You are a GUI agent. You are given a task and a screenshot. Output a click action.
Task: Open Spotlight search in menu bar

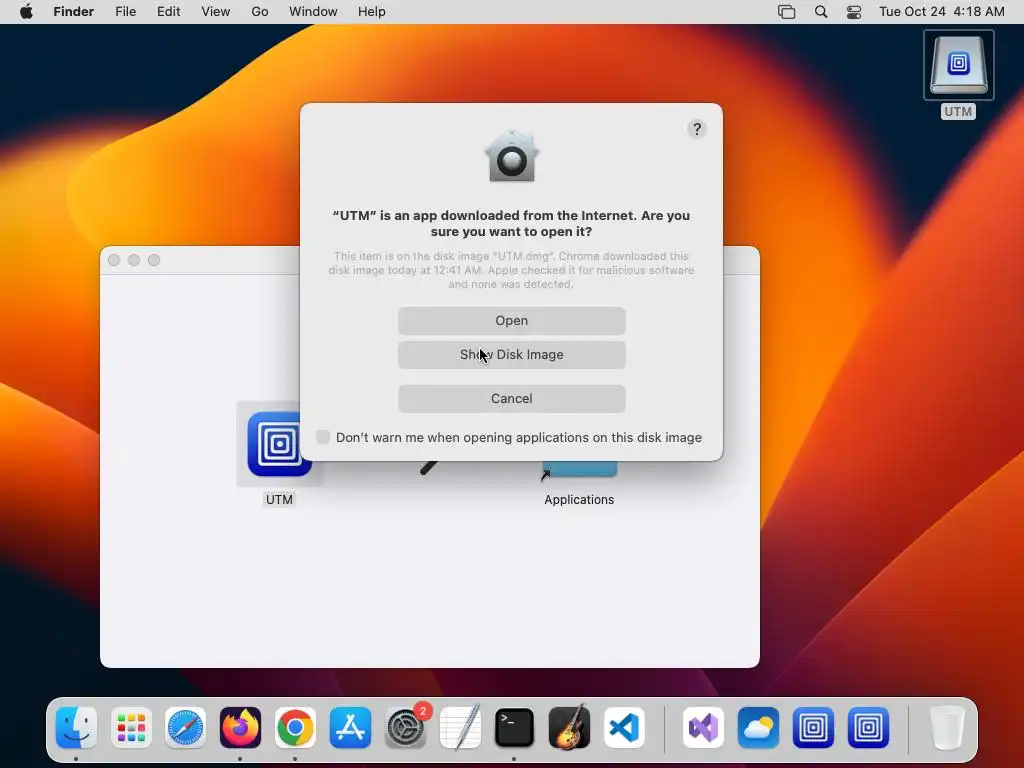821,12
